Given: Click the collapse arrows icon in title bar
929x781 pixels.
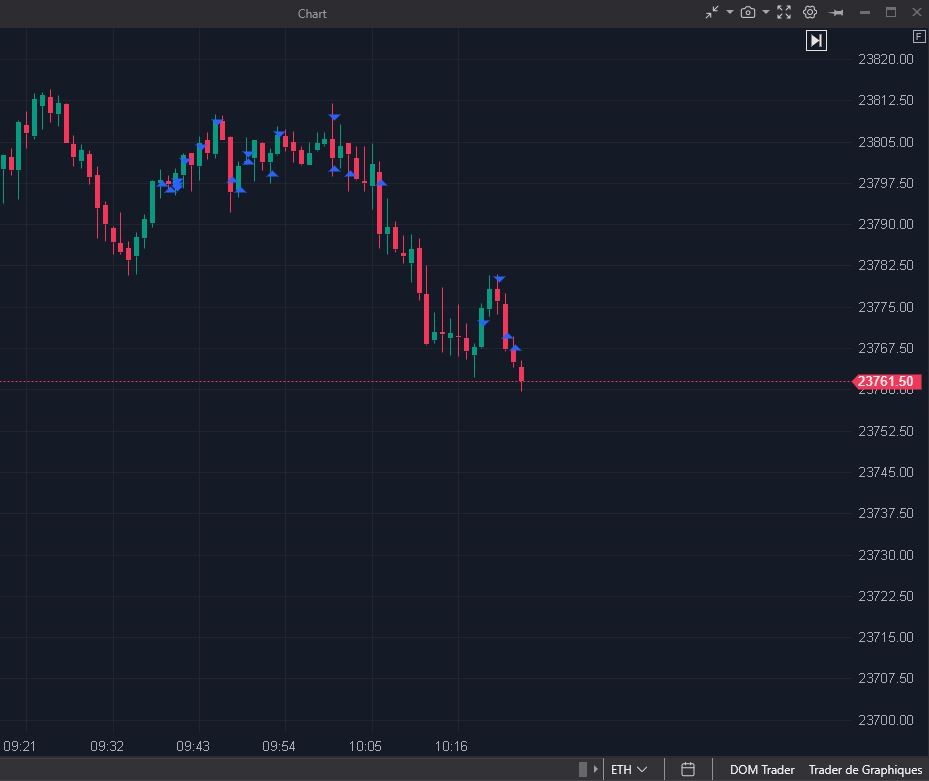Looking at the screenshot, I should (x=712, y=12).
